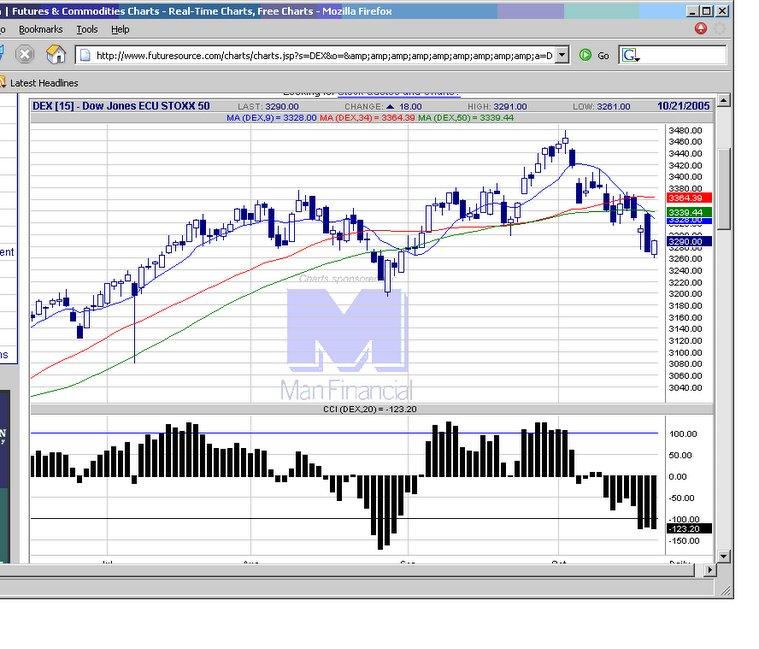Viewport: 759px width, 649px height.
Task: Click the 3040.00 price axis label
Action: click(x=685, y=388)
